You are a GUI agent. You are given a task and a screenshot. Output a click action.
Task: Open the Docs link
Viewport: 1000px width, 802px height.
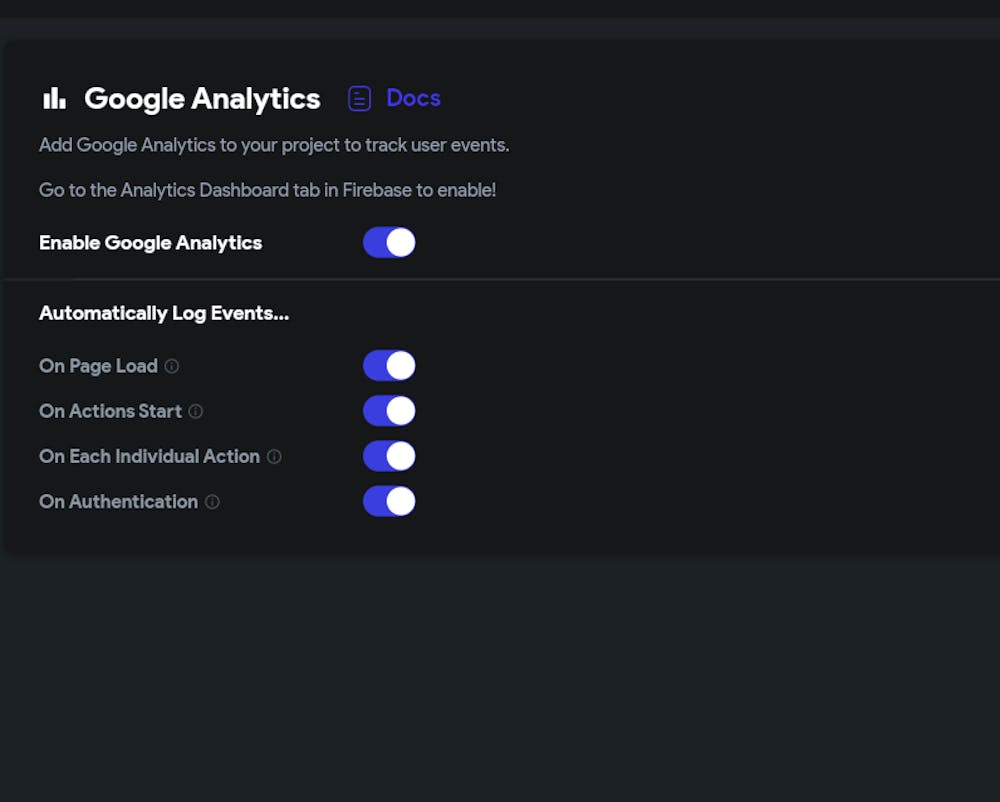click(x=413, y=98)
